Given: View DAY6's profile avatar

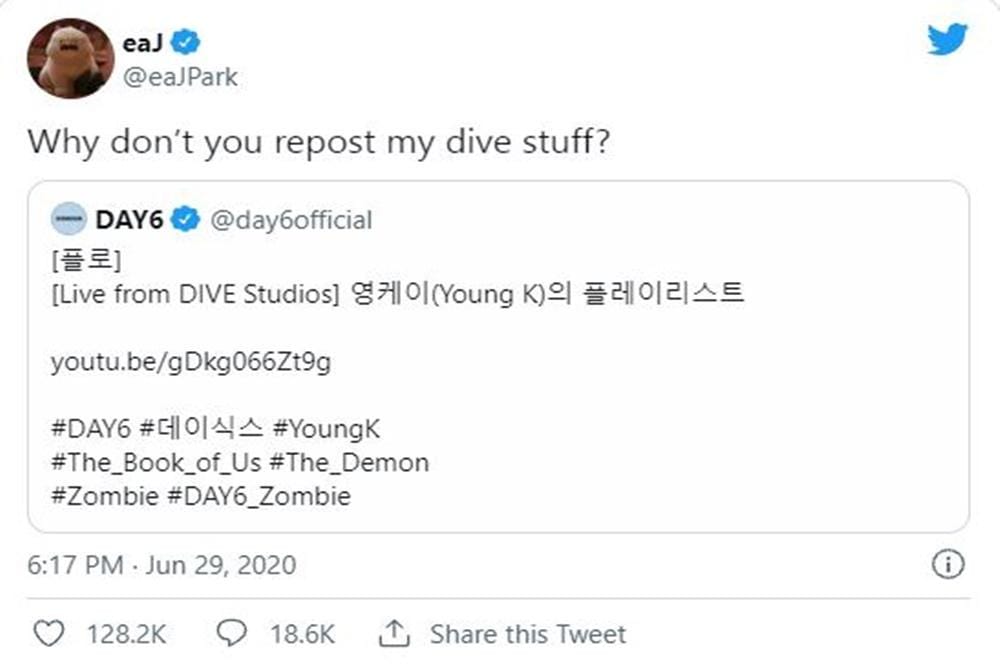Looking at the screenshot, I should pyautogui.click(x=68, y=218).
